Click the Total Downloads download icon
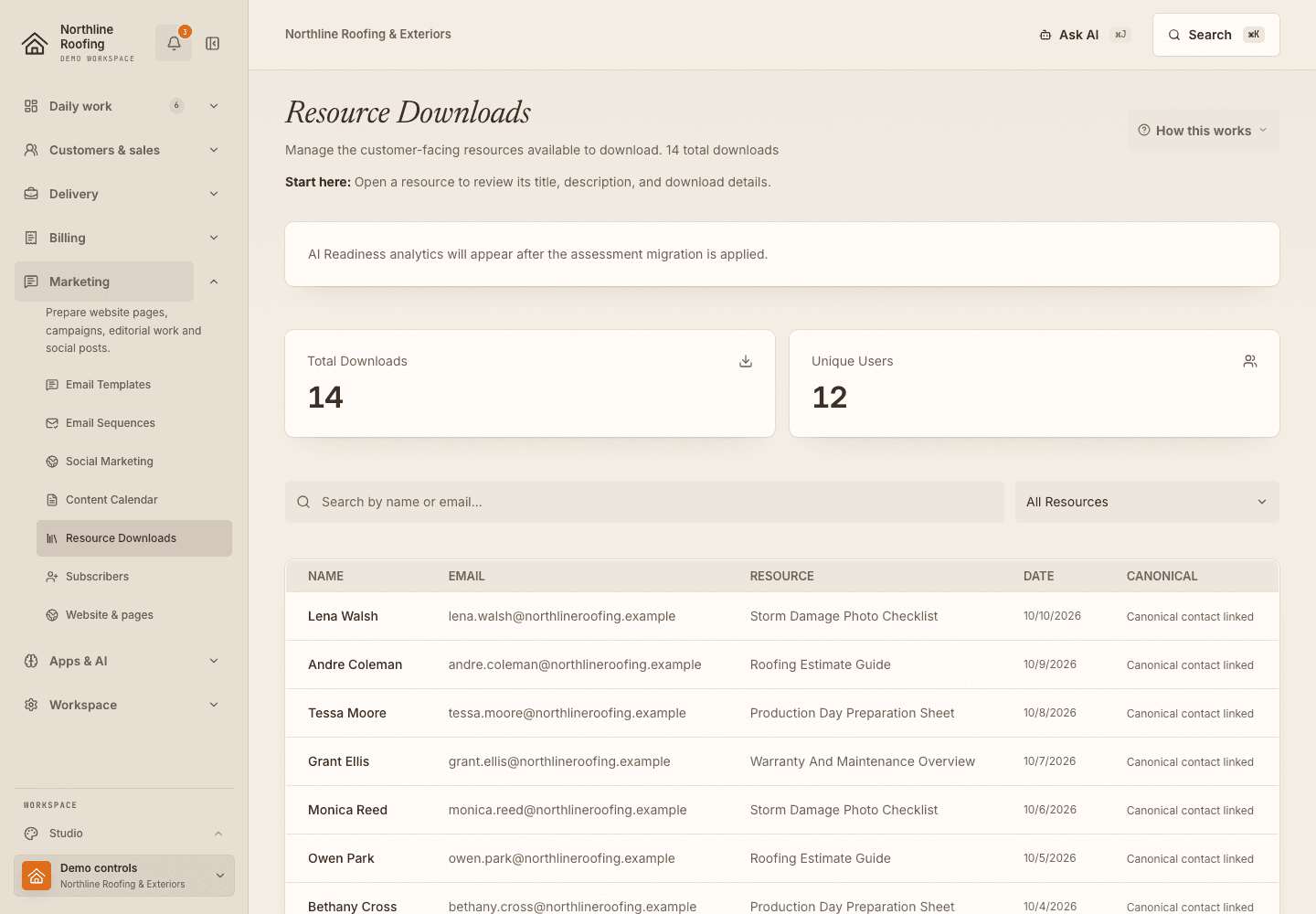The width and height of the screenshot is (1316, 914). coord(746,361)
